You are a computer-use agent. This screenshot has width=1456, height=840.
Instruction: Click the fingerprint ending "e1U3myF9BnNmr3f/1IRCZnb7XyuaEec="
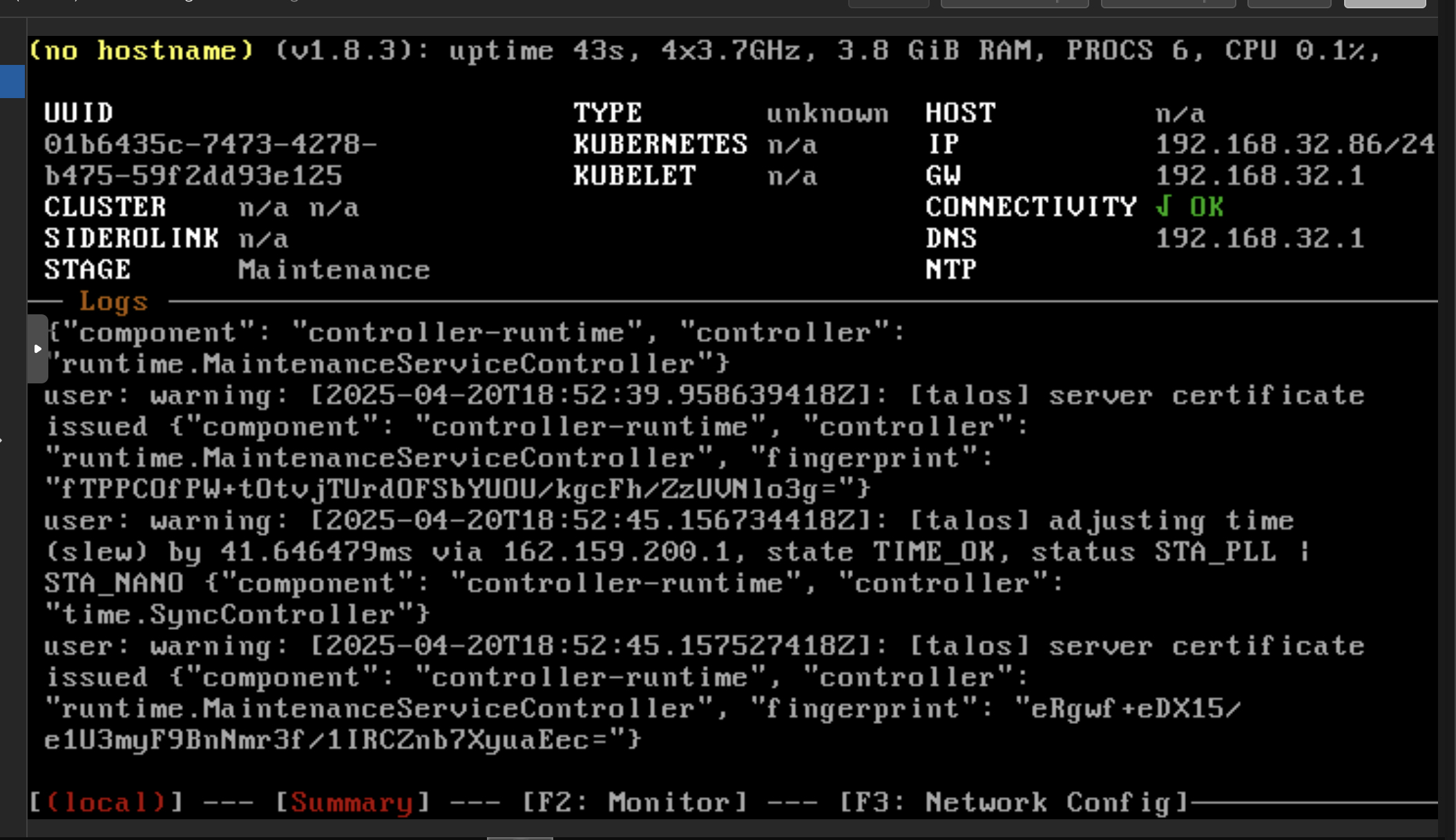(325, 740)
